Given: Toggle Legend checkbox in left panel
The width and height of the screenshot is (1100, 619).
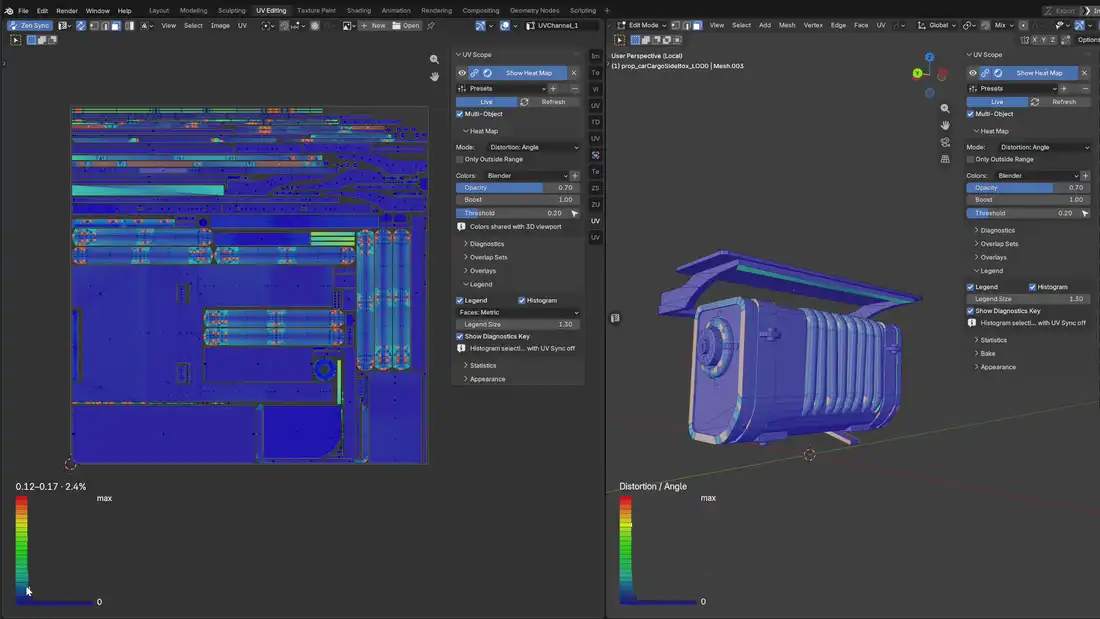Looking at the screenshot, I should 460,300.
